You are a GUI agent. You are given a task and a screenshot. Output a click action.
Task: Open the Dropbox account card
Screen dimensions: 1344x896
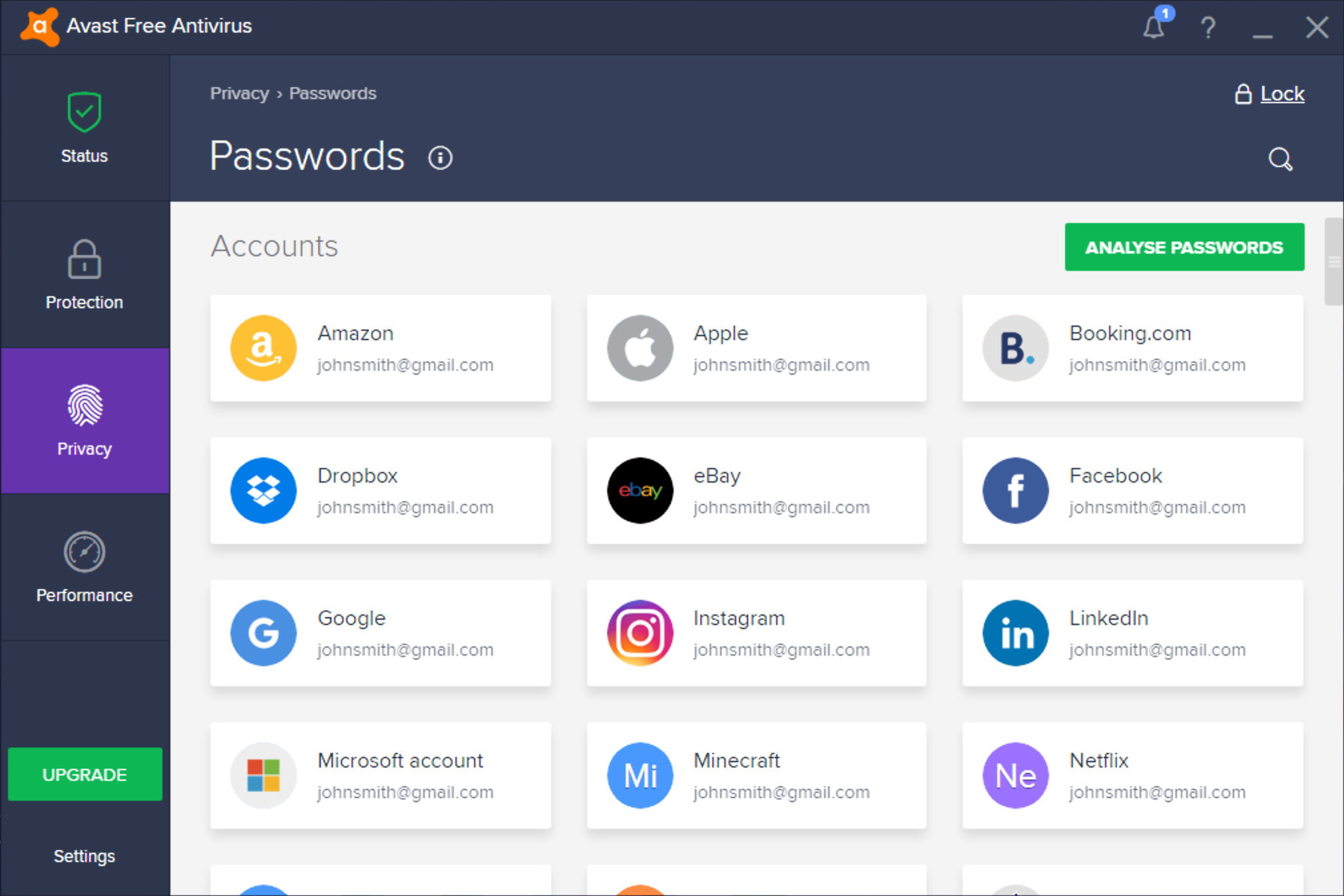click(380, 491)
